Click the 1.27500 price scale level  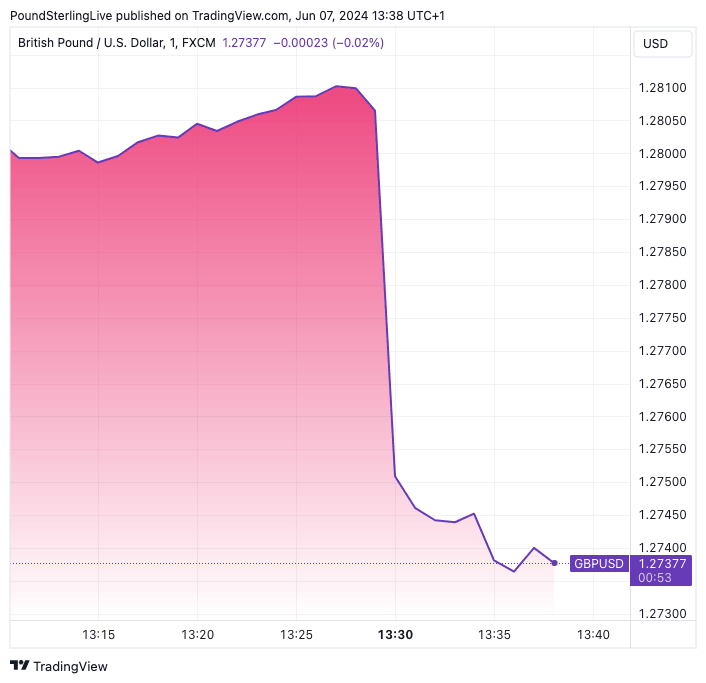click(x=661, y=483)
